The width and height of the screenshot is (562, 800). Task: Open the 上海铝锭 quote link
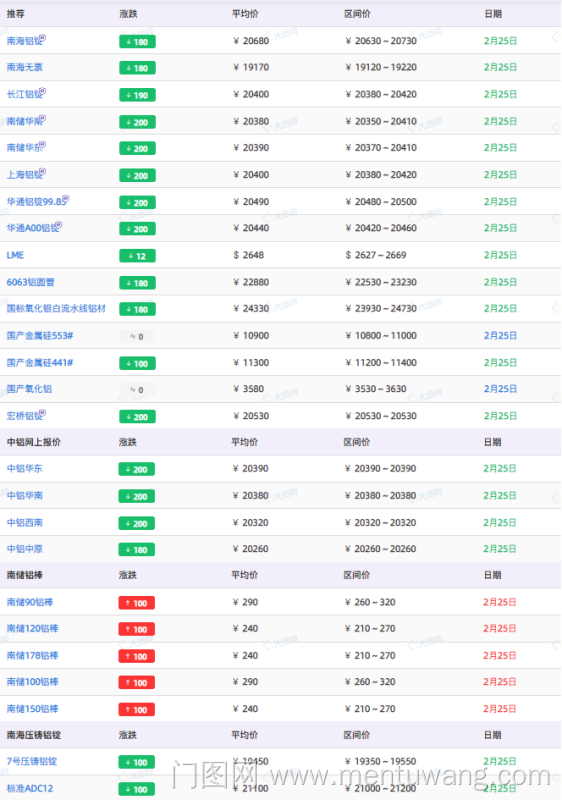point(24,175)
